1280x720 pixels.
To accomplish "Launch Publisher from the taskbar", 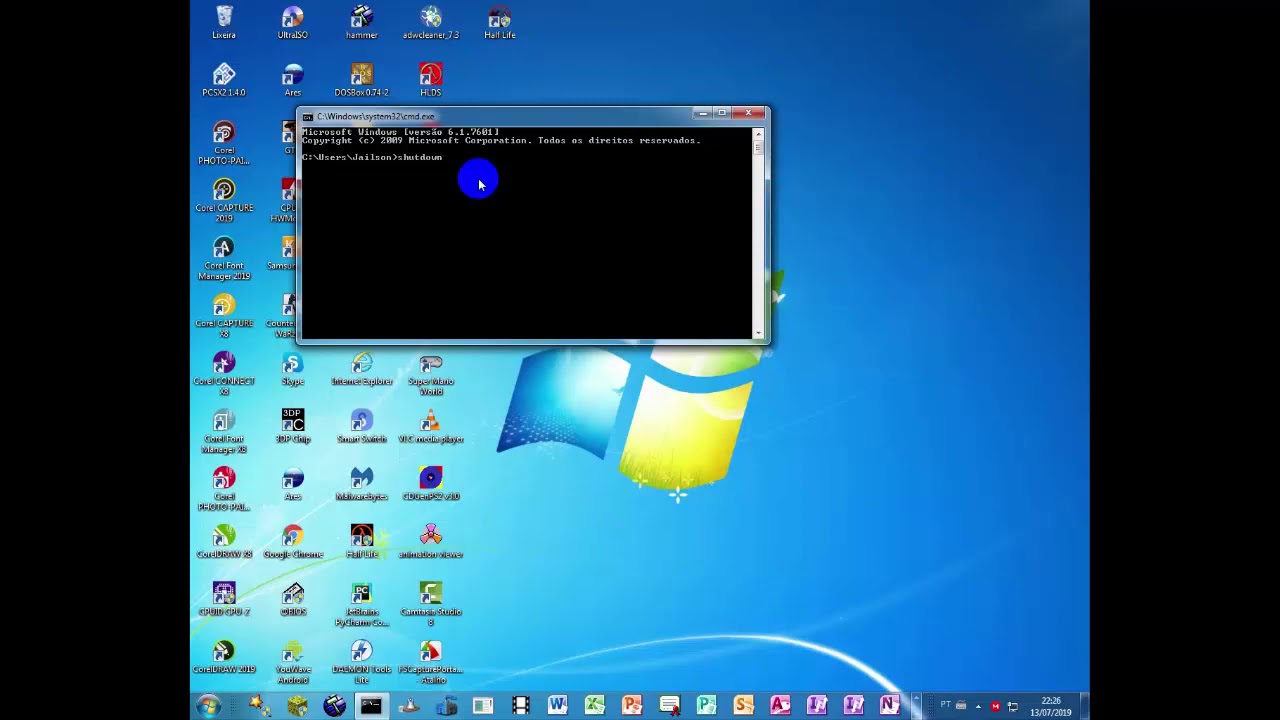I will [x=706, y=706].
